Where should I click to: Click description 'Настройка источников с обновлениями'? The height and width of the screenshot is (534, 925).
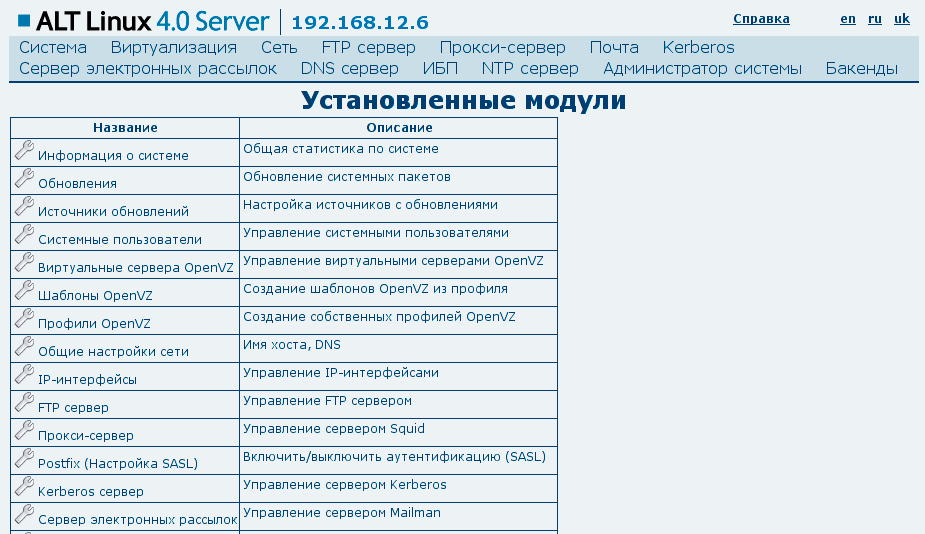click(x=370, y=205)
